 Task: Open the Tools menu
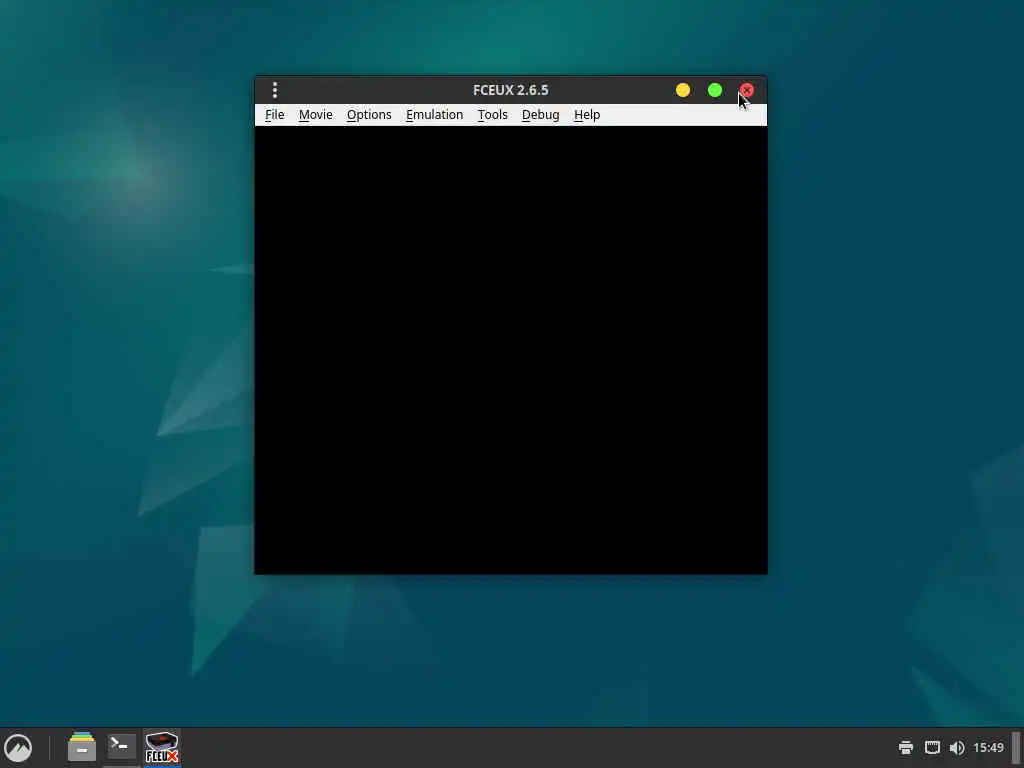pos(492,115)
